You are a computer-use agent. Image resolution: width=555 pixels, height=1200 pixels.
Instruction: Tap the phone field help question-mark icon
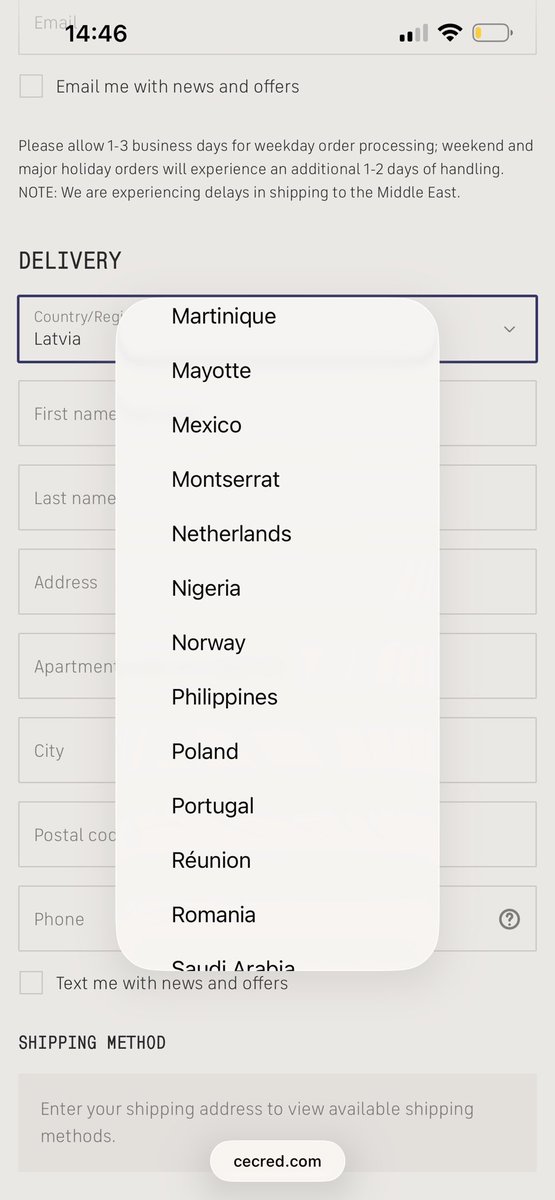point(509,919)
